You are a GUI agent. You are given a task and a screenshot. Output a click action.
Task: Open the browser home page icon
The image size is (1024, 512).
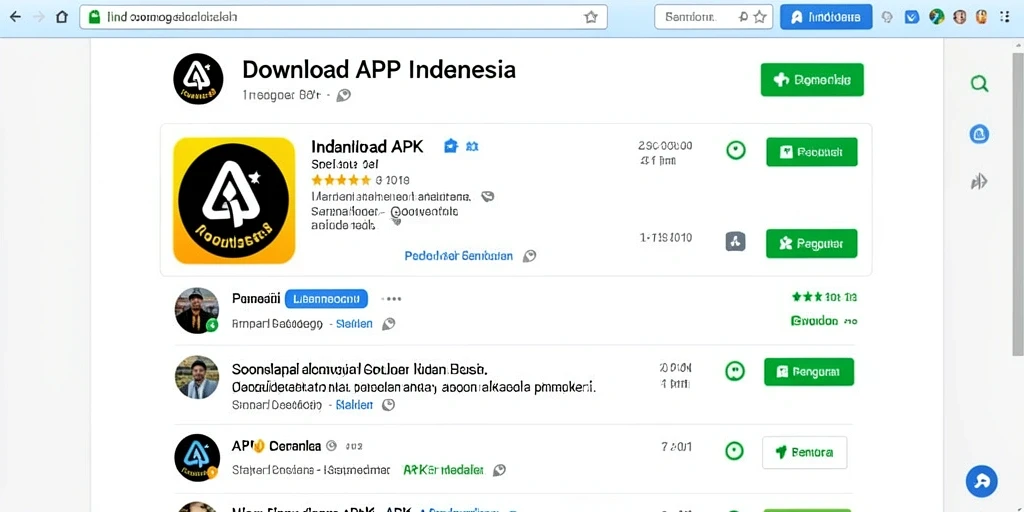coord(62,17)
